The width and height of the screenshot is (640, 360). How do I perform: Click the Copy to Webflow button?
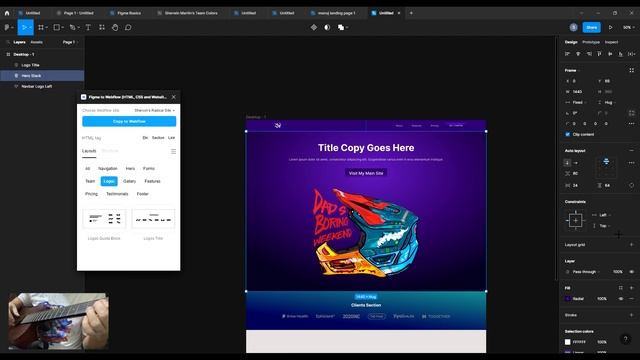(129, 121)
